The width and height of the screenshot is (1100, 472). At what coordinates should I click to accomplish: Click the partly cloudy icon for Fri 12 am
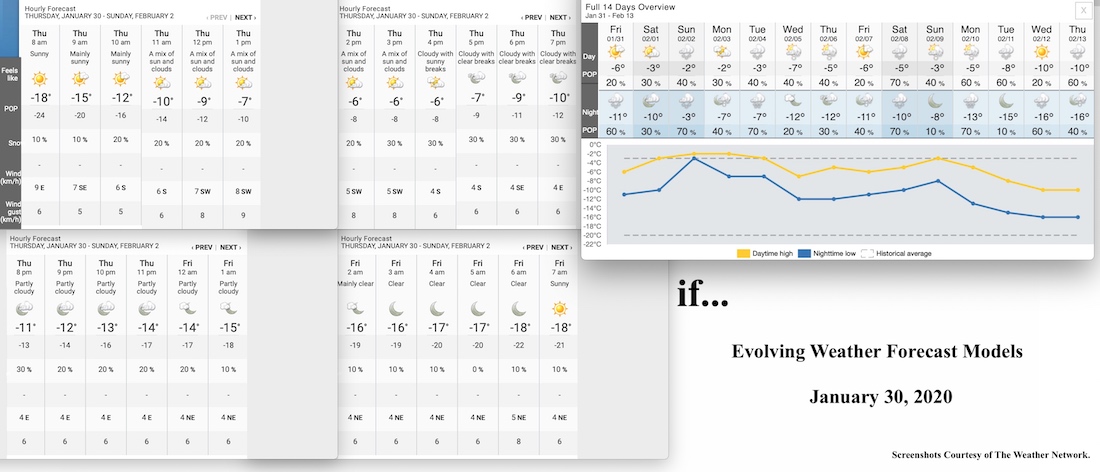187,307
